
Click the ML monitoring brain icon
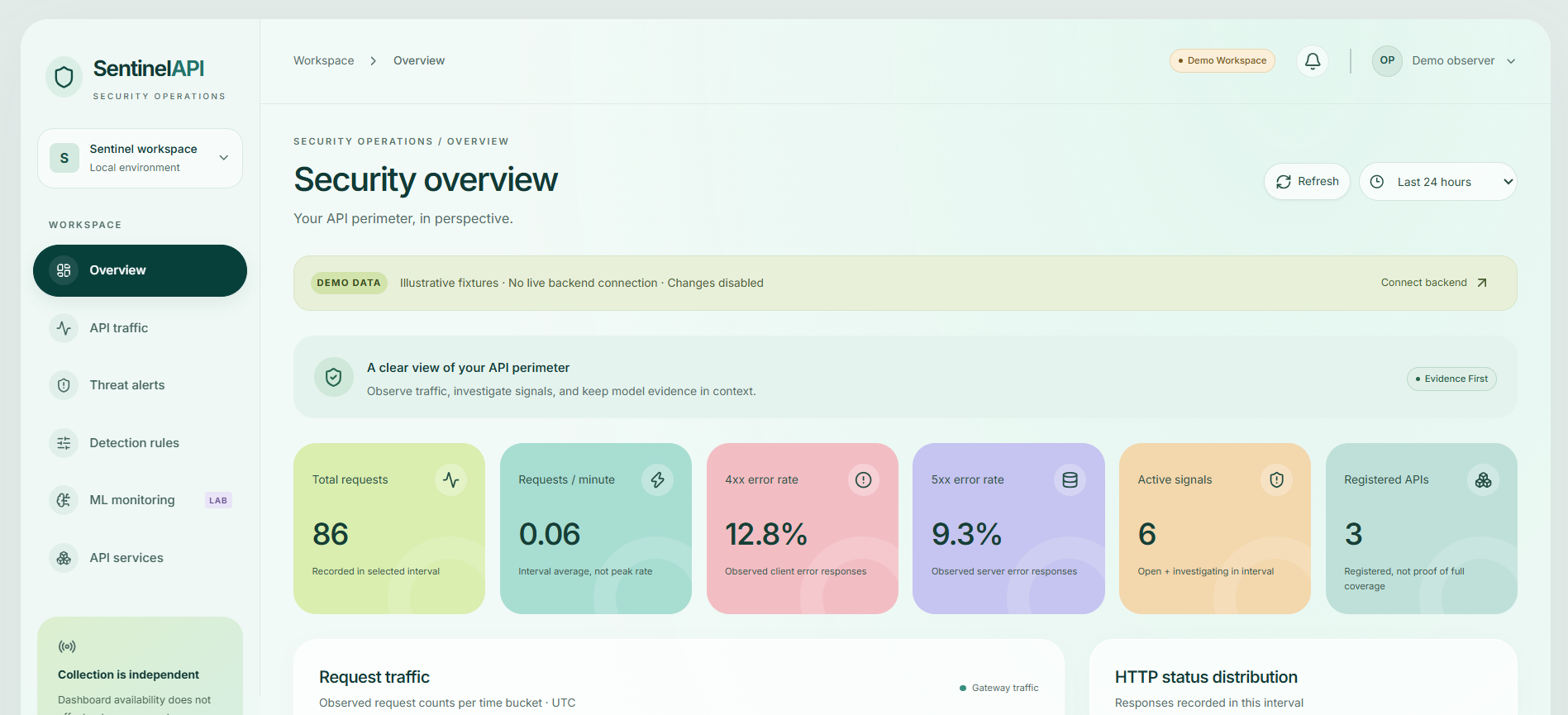point(64,500)
